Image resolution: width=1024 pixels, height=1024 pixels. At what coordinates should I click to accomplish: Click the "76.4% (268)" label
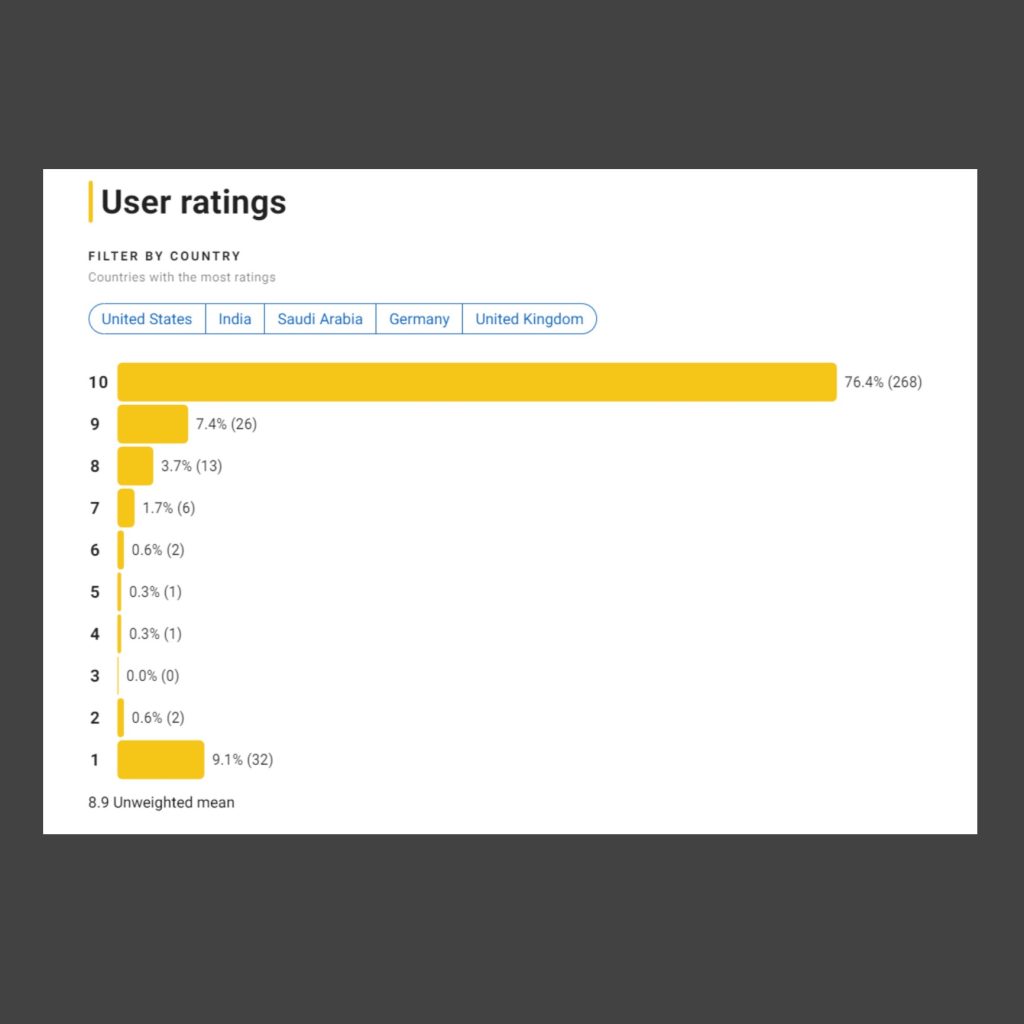(x=883, y=382)
